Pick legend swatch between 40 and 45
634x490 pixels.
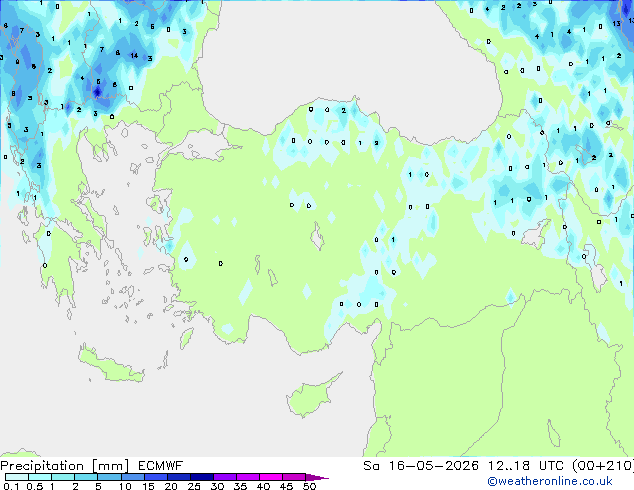point(271,477)
